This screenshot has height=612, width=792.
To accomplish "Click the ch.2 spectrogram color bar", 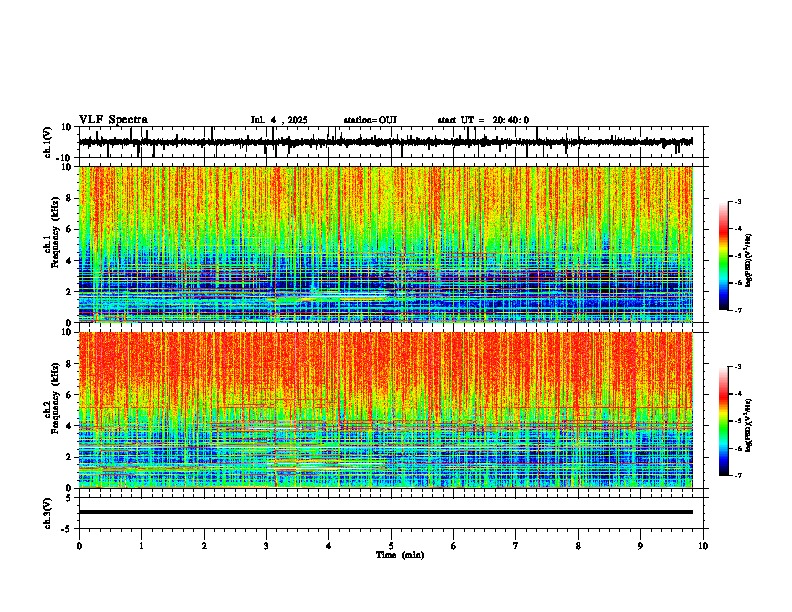I will pyautogui.click(x=724, y=421).
